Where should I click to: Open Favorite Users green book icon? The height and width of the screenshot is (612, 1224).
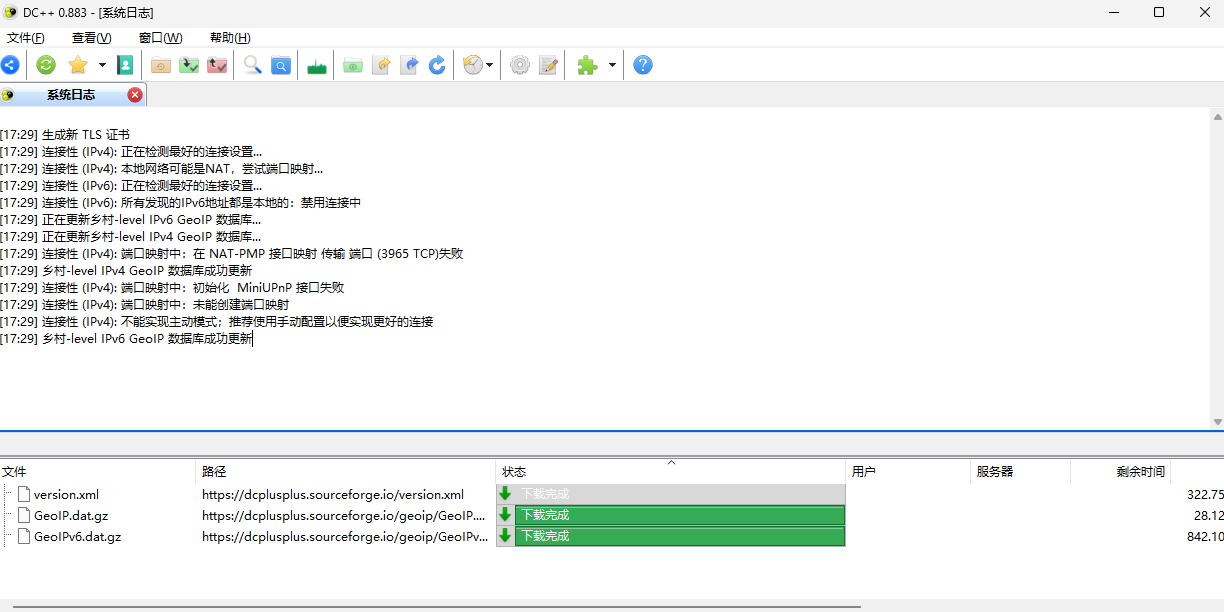pos(125,65)
